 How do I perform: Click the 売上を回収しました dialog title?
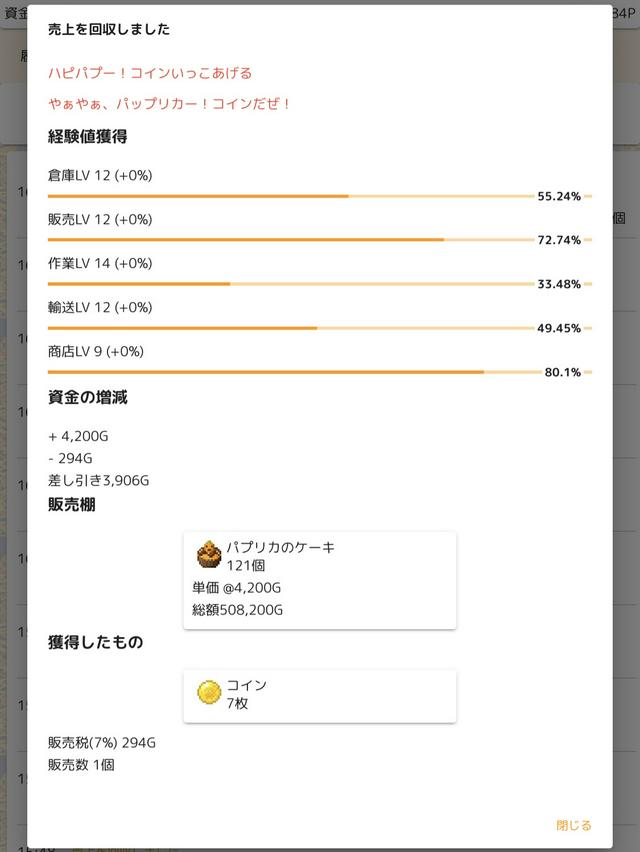109,30
